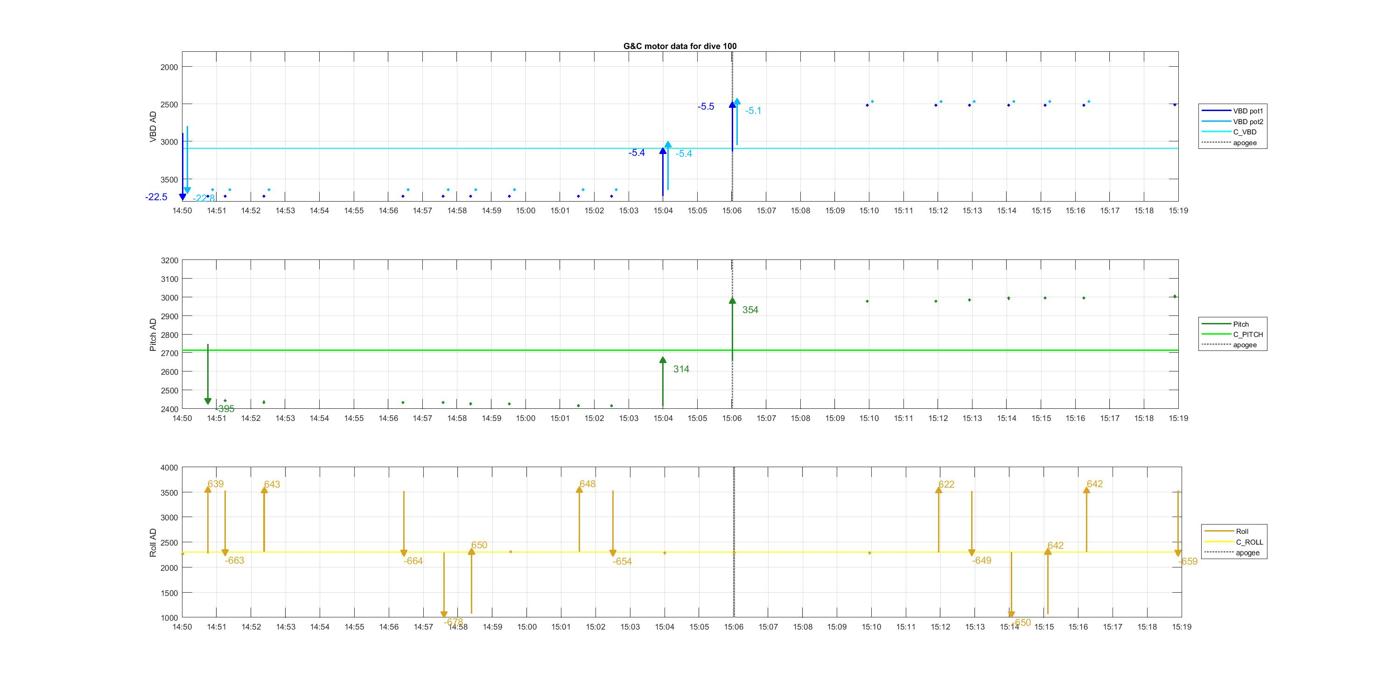Click the green C_PITCH horizontal line
The width and height of the screenshot is (1400, 693).
tap(680, 350)
